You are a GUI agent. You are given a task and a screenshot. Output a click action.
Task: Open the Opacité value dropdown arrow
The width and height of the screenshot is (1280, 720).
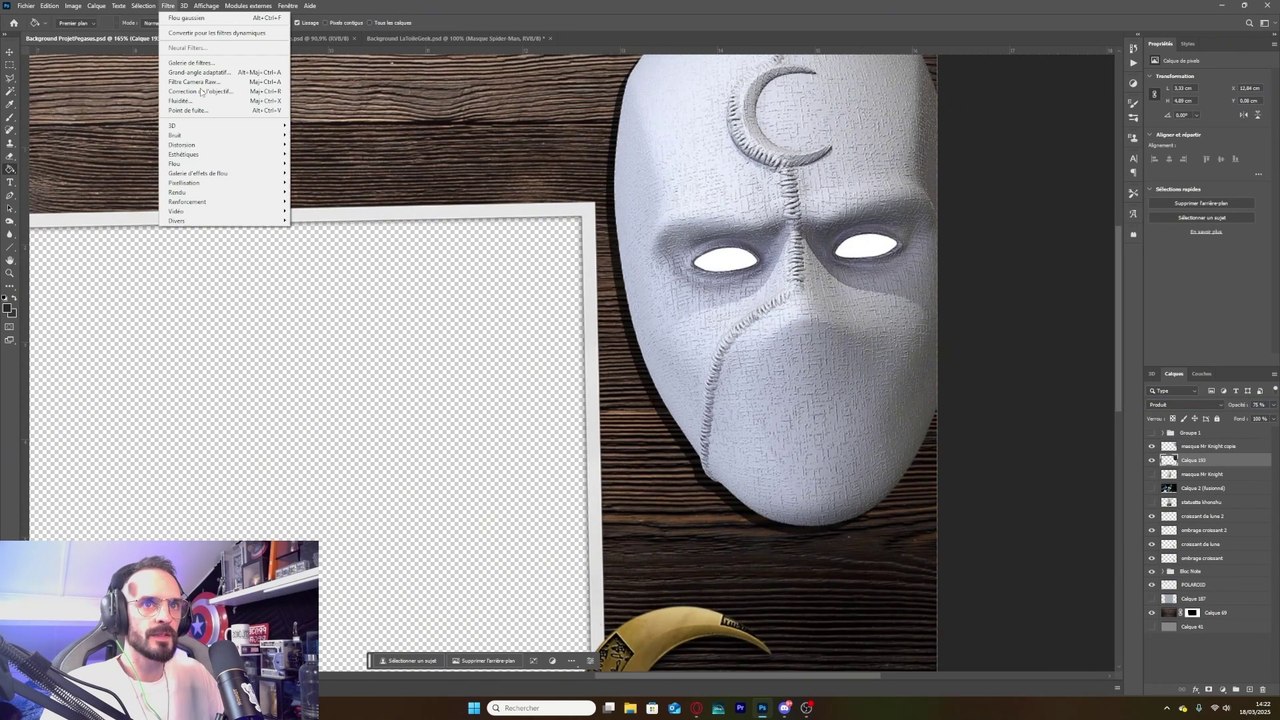(1274, 405)
